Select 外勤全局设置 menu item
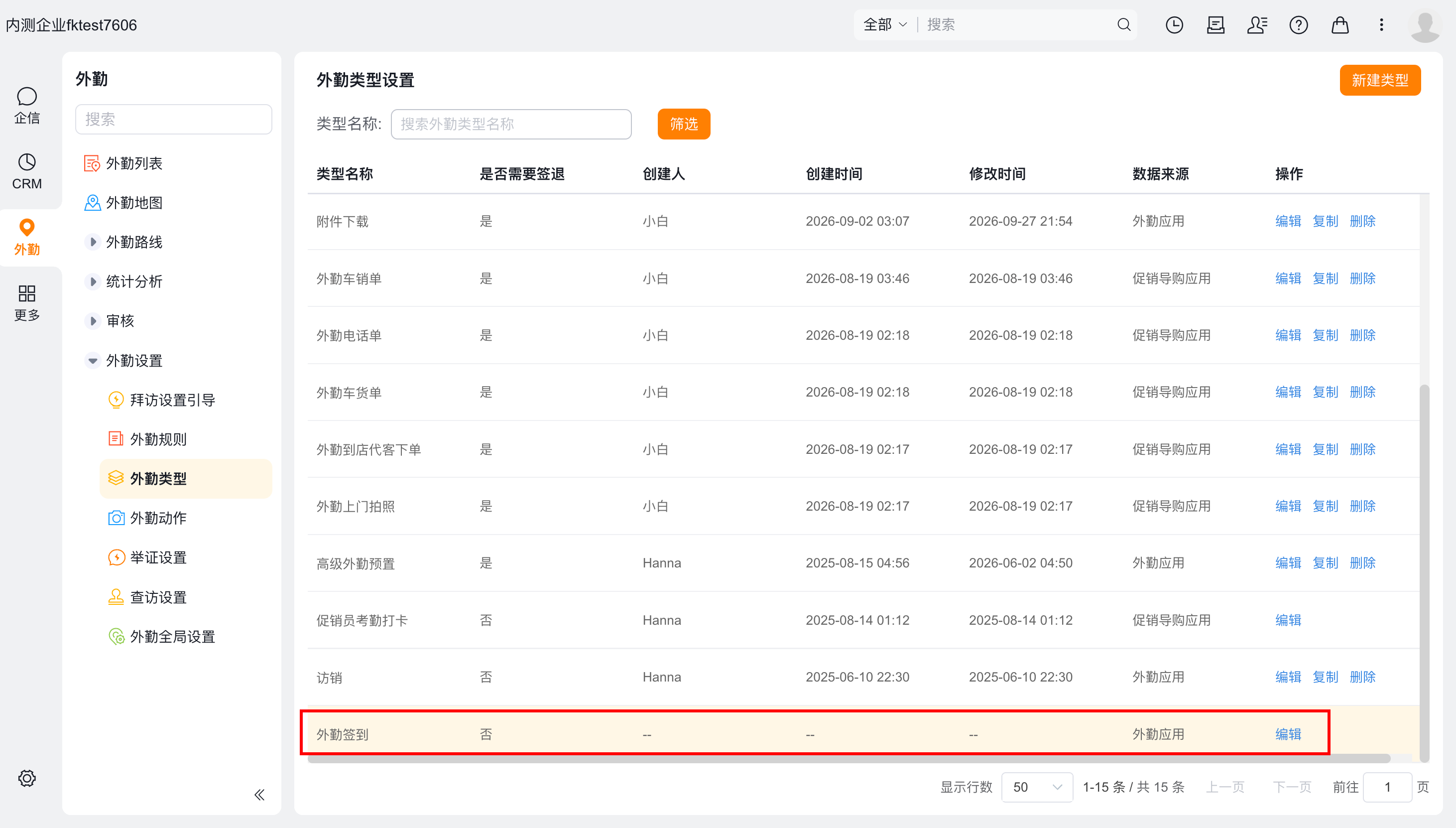1456x828 pixels. point(161,636)
